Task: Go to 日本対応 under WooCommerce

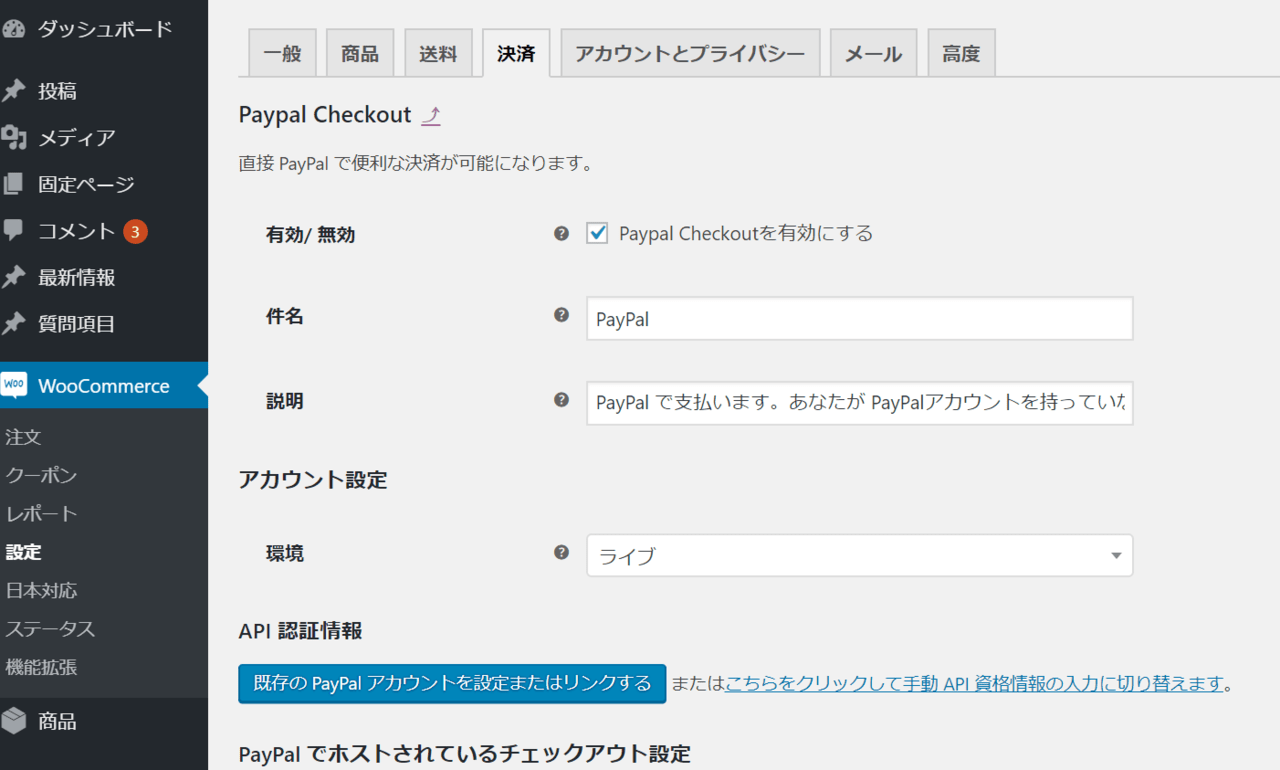Action: (41, 590)
